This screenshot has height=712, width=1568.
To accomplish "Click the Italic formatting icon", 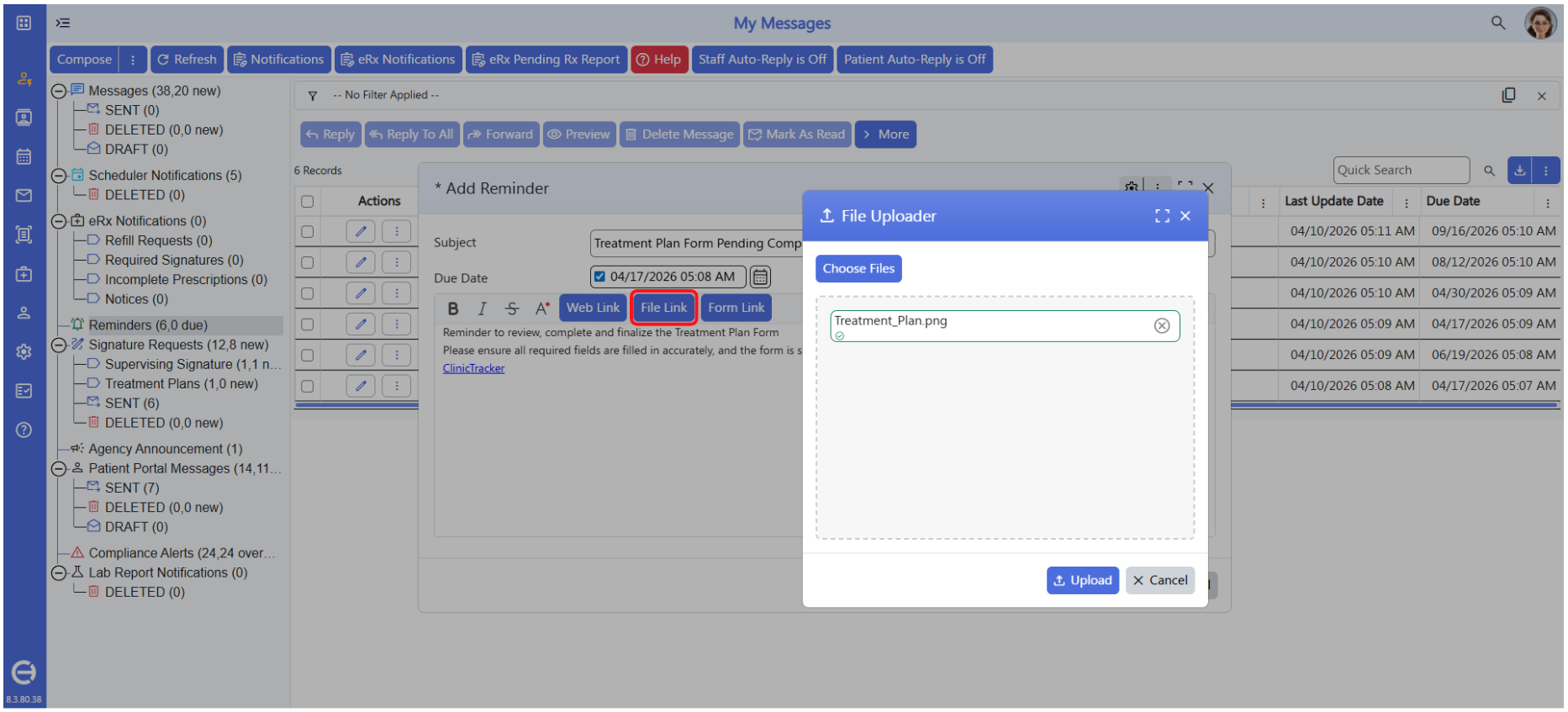I will [482, 309].
